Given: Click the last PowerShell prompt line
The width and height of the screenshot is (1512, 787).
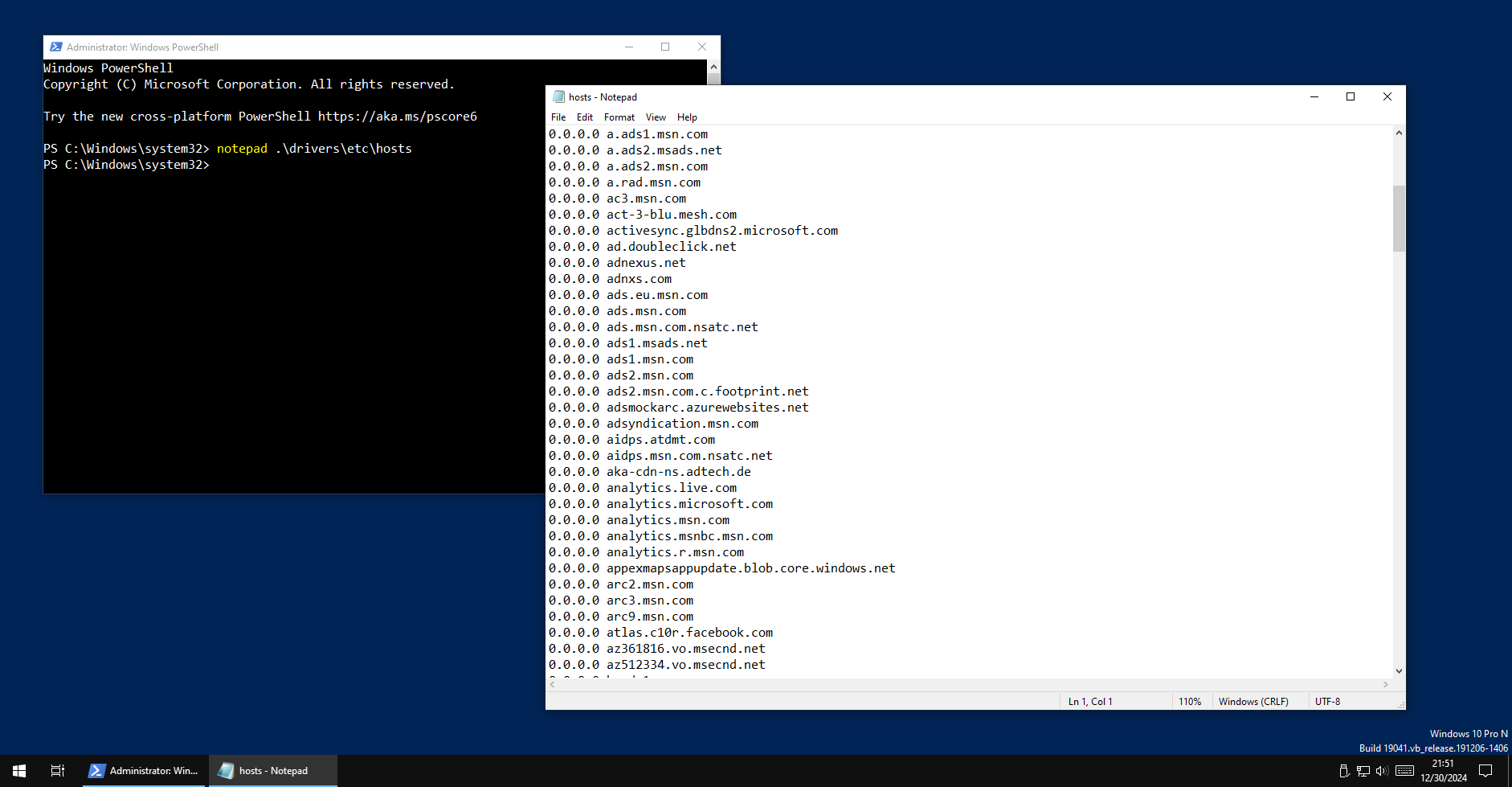Looking at the screenshot, I should point(126,165).
